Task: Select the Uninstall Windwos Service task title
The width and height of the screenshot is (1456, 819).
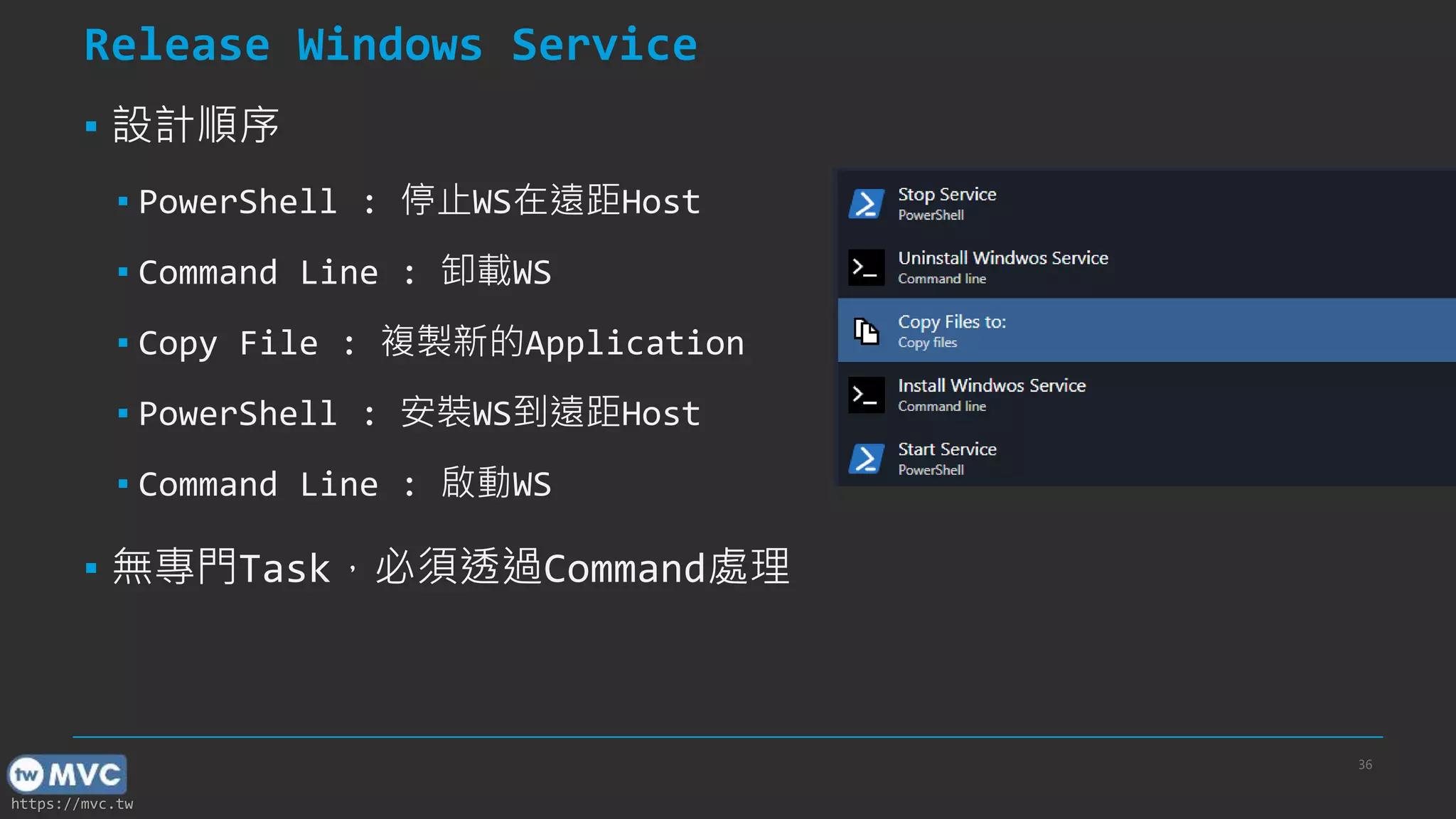Action: pos(1003,257)
